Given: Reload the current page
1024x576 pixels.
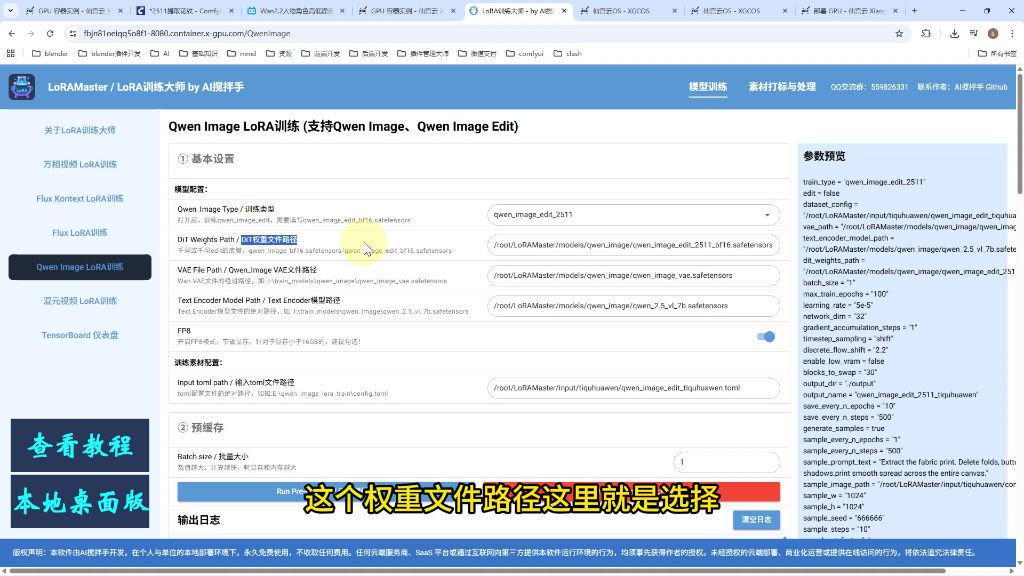Looking at the screenshot, I should coord(50,33).
